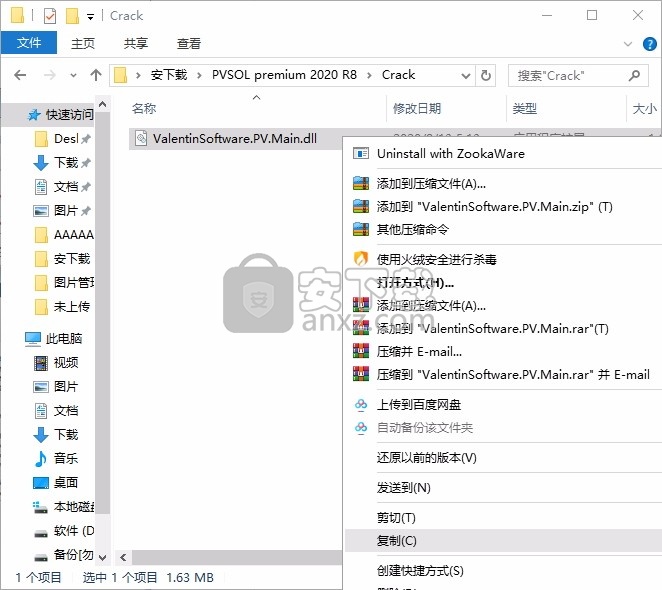
Task: Click chevron after 安下载 in address path
Action: (x=199, y=76)
